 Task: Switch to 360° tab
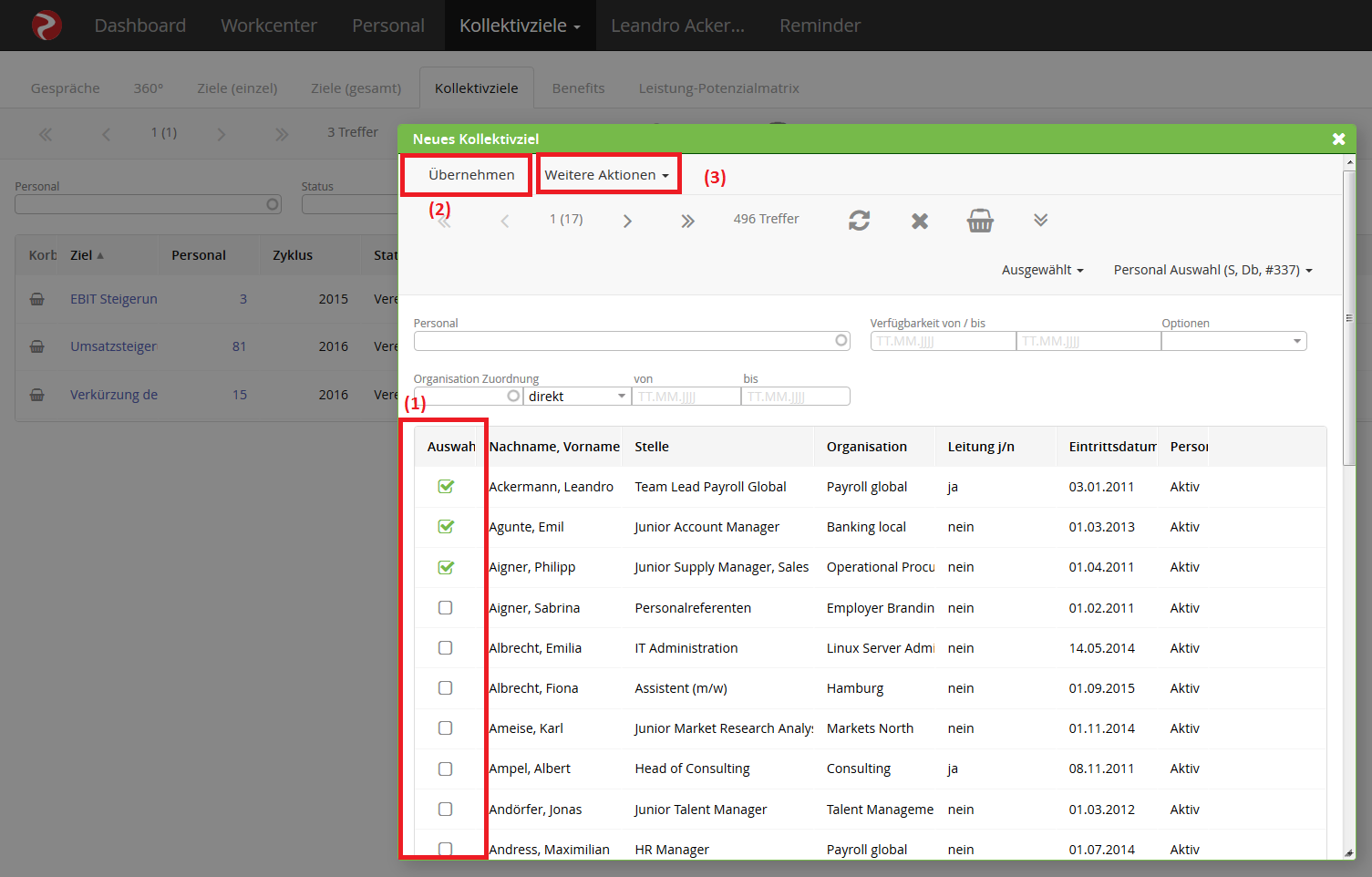click(149, 88)
